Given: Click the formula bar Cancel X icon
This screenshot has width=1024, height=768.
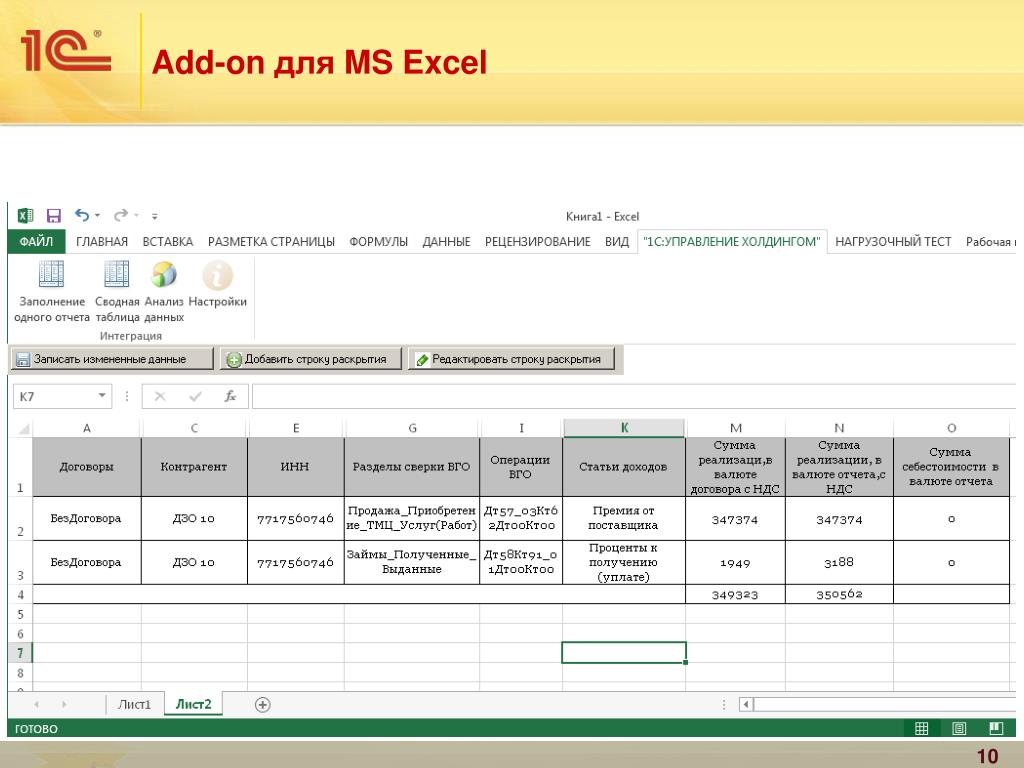Looking at the screenshot, I should (160, 396).
